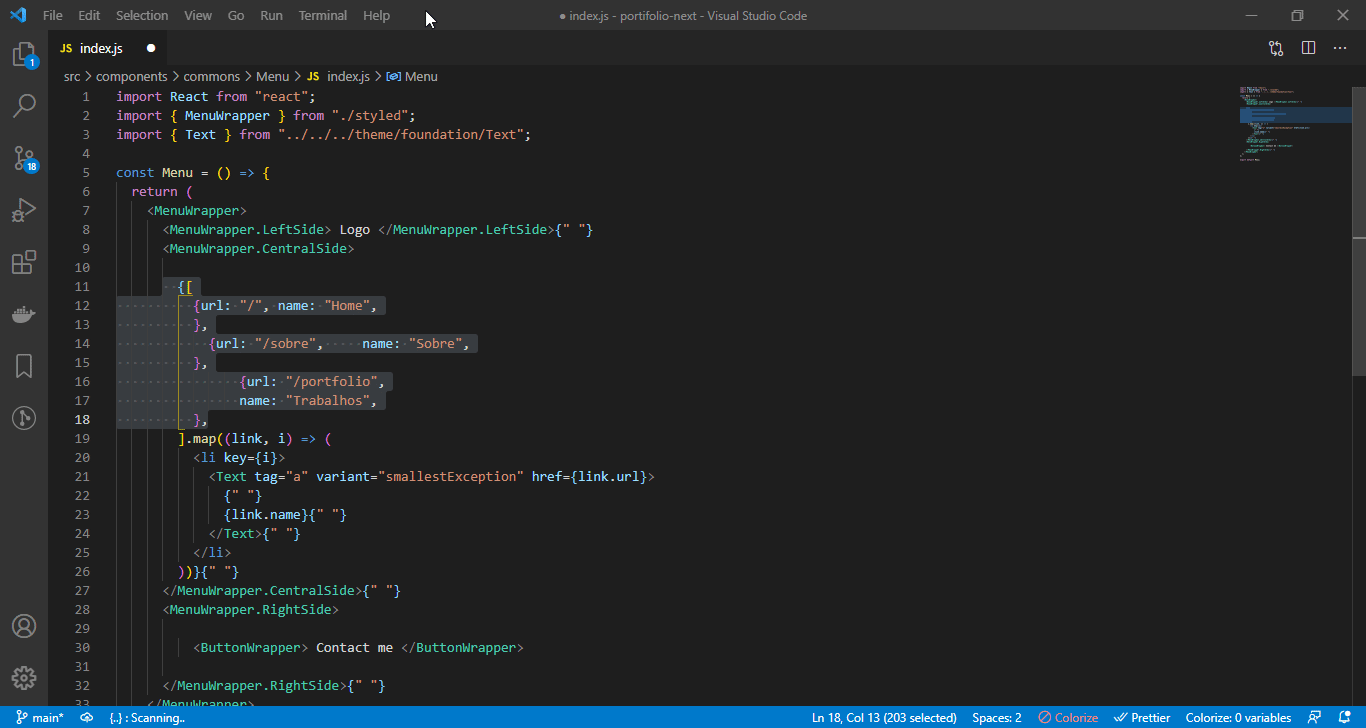Open the Accounts icon in activity bar

pos(24,626)
